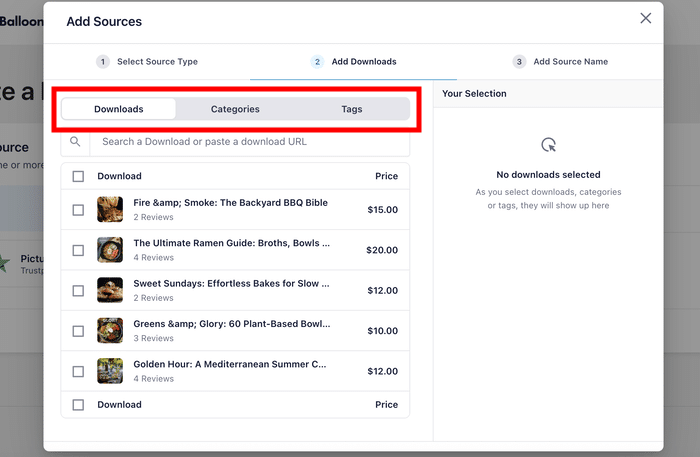This screenshot has height=457, width=700.
Task: Click the No downloads selected message
Action: [548, 175]
